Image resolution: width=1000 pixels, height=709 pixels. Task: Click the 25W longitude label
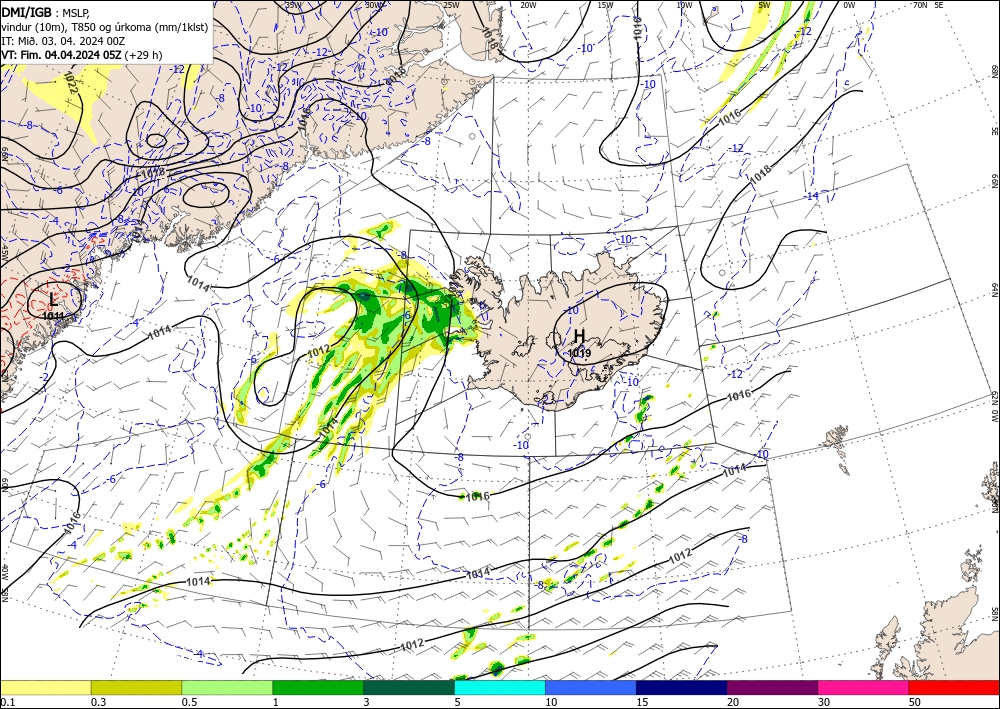[x=451, y=5]
